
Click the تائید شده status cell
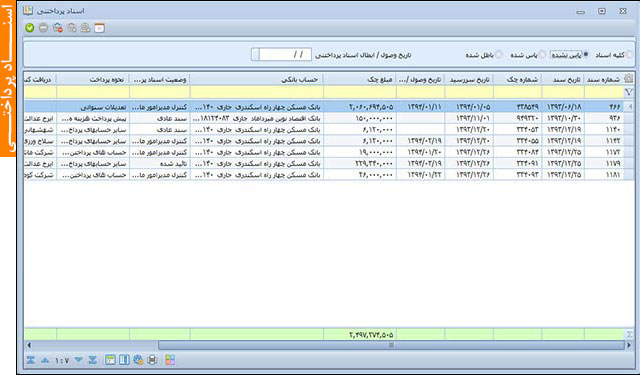pyautogui.click(x=160, y=164)
